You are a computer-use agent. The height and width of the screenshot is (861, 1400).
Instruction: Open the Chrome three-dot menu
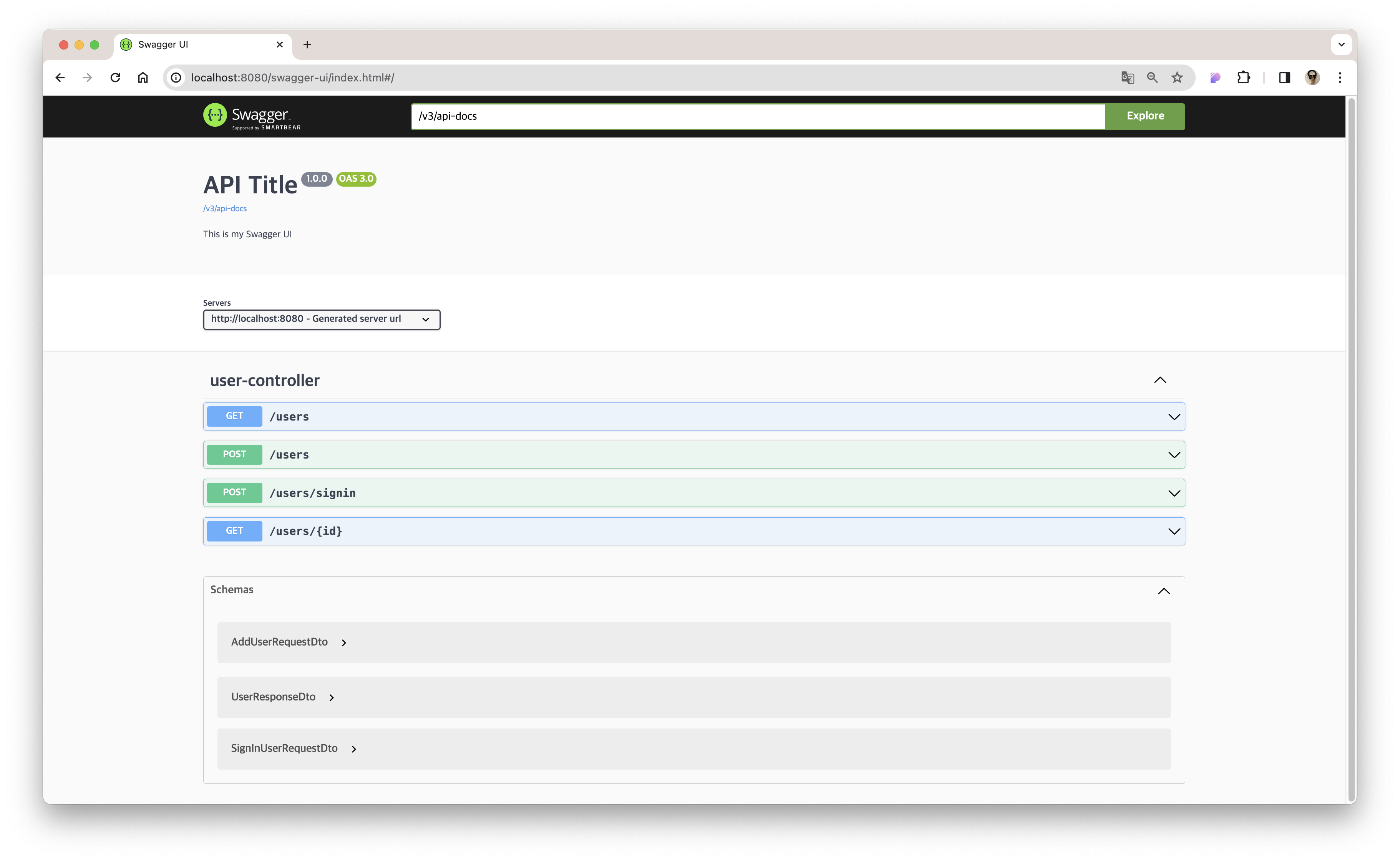[x=1340, y=78]
